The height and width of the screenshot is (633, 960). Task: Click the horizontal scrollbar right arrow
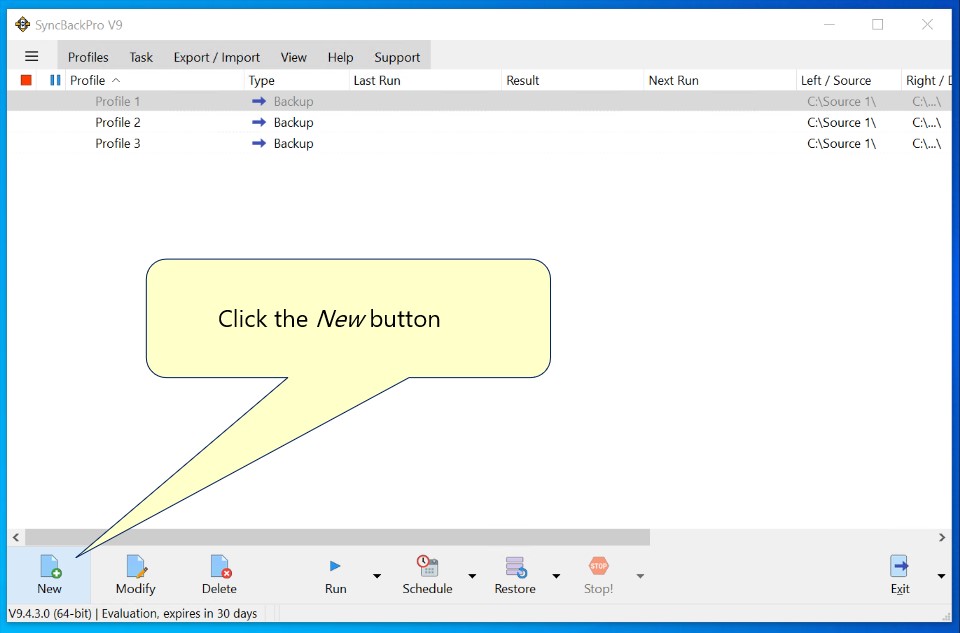pos(942,537)
